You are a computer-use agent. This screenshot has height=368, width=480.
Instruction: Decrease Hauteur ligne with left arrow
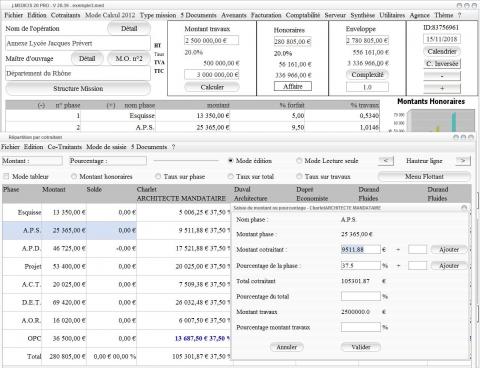pyautogui.click(x=386, y=161)
